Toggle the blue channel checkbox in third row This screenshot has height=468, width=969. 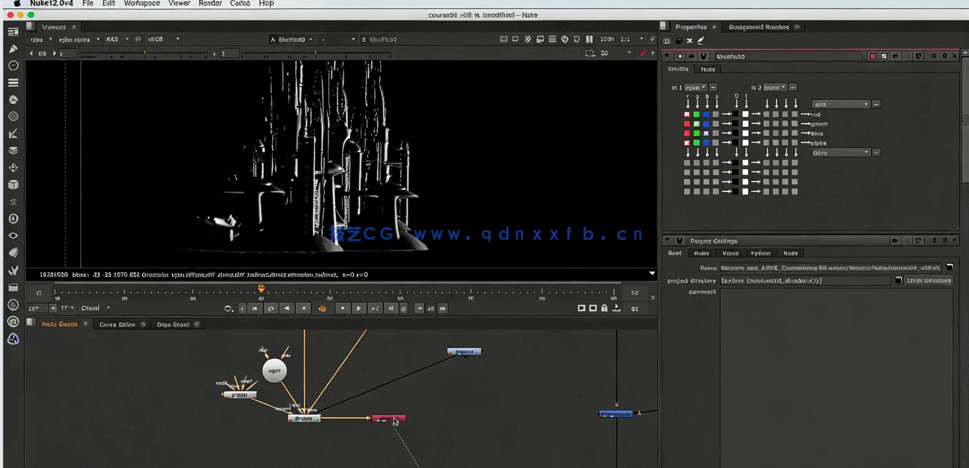[706, 133]
